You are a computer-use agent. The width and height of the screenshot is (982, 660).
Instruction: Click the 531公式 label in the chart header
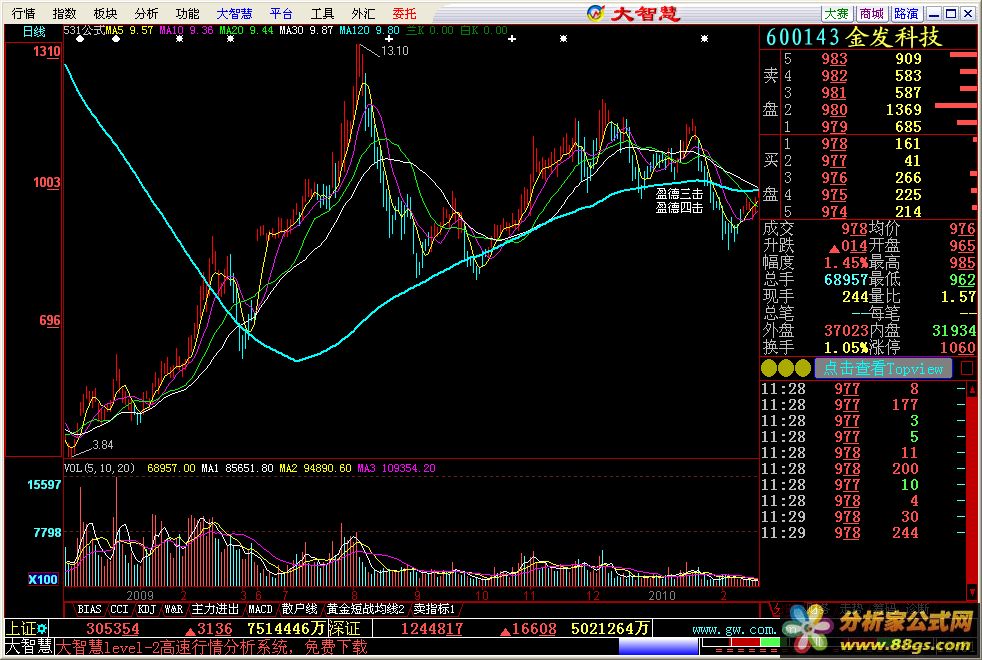(84, 30)
